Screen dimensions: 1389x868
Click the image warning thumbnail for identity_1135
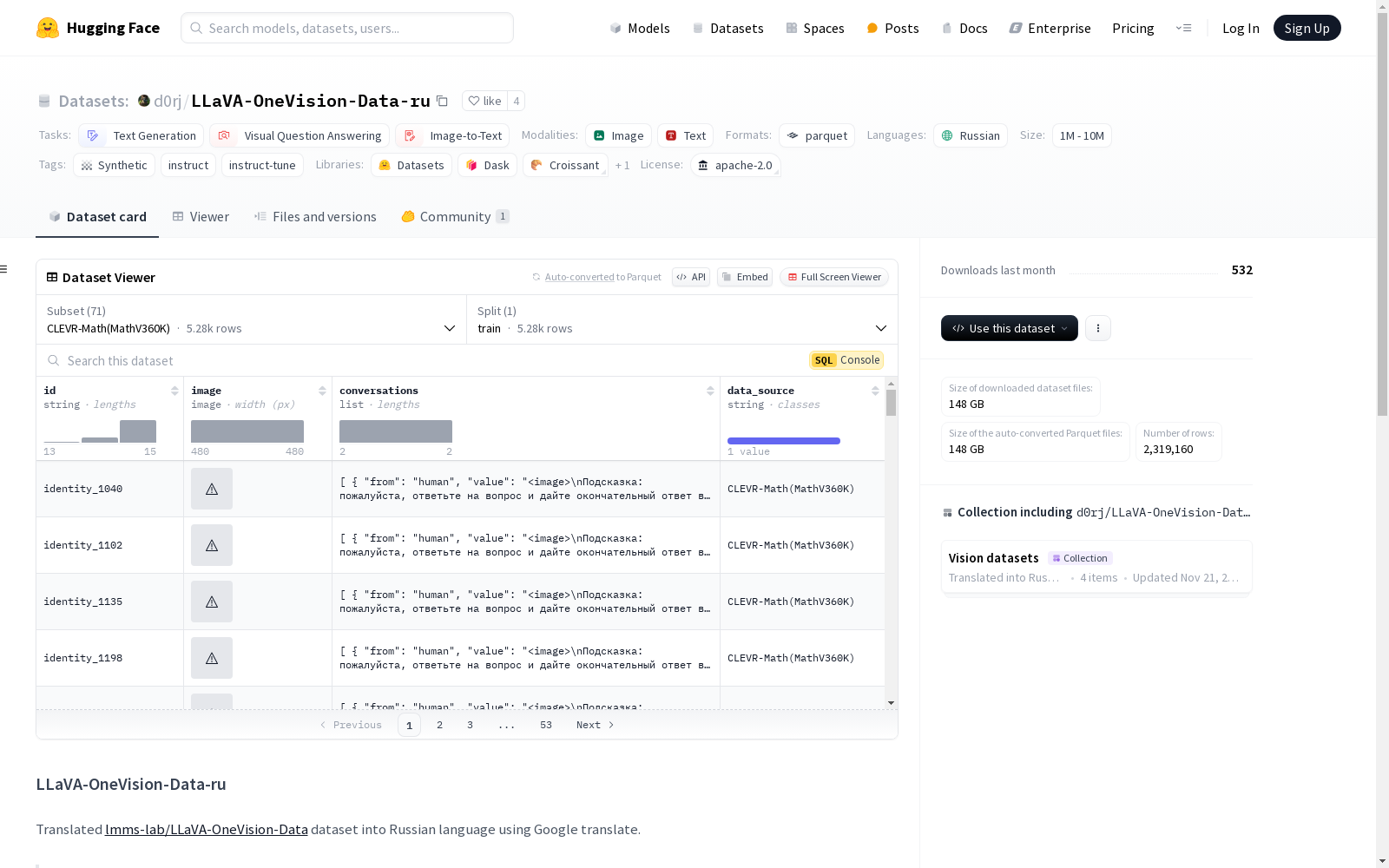pyautogui.click(x=212, y=602)
